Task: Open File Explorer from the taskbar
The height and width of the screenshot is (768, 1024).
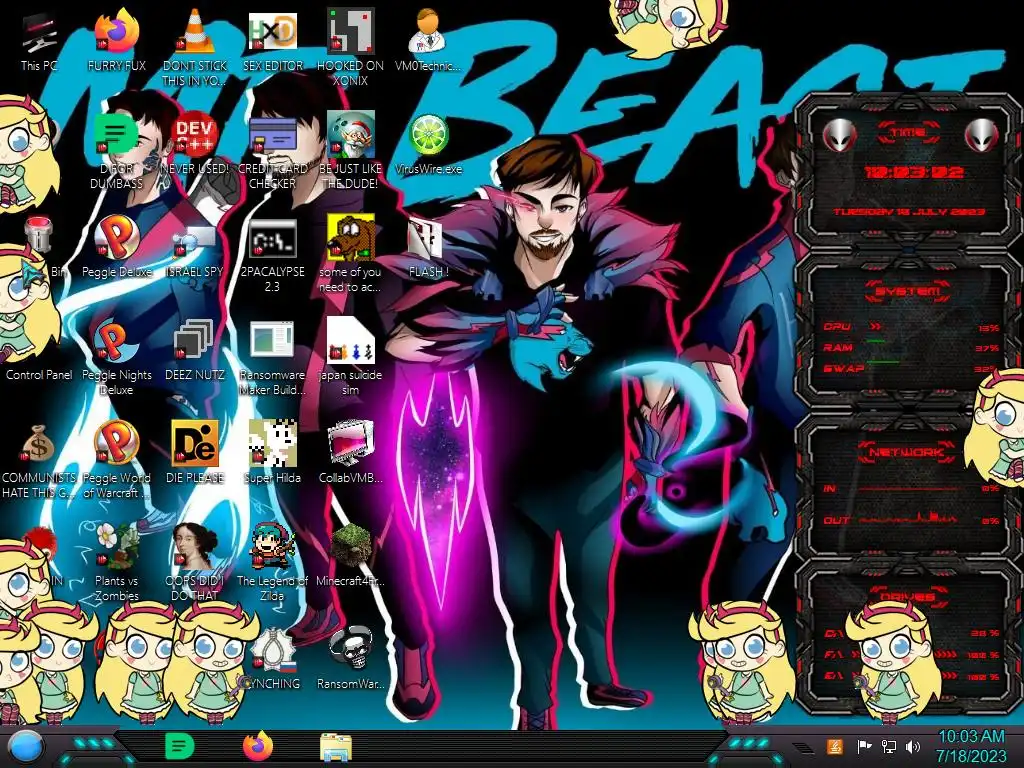Action: [x=336, y=747]
